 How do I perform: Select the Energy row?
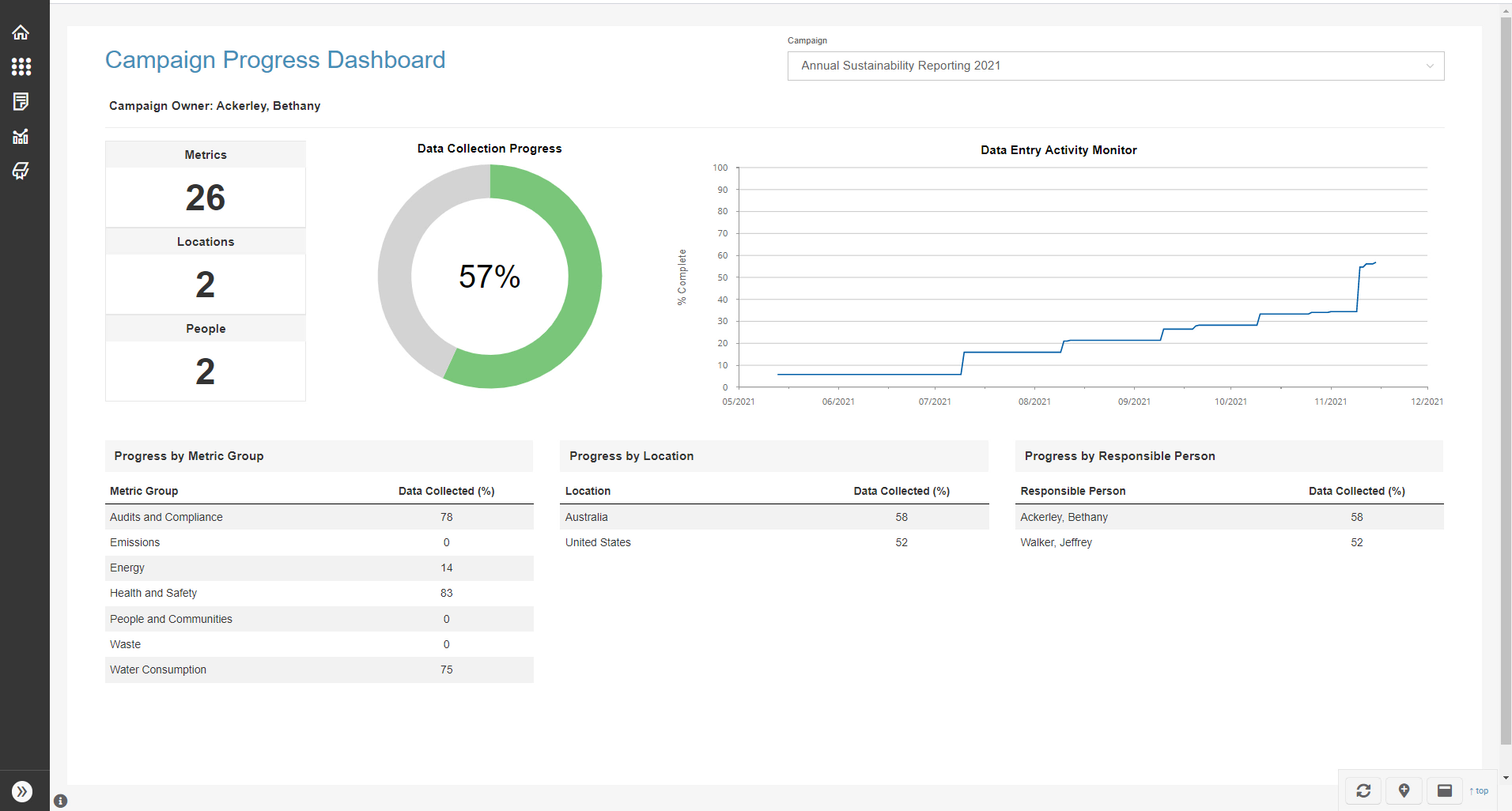coord(319,568)
